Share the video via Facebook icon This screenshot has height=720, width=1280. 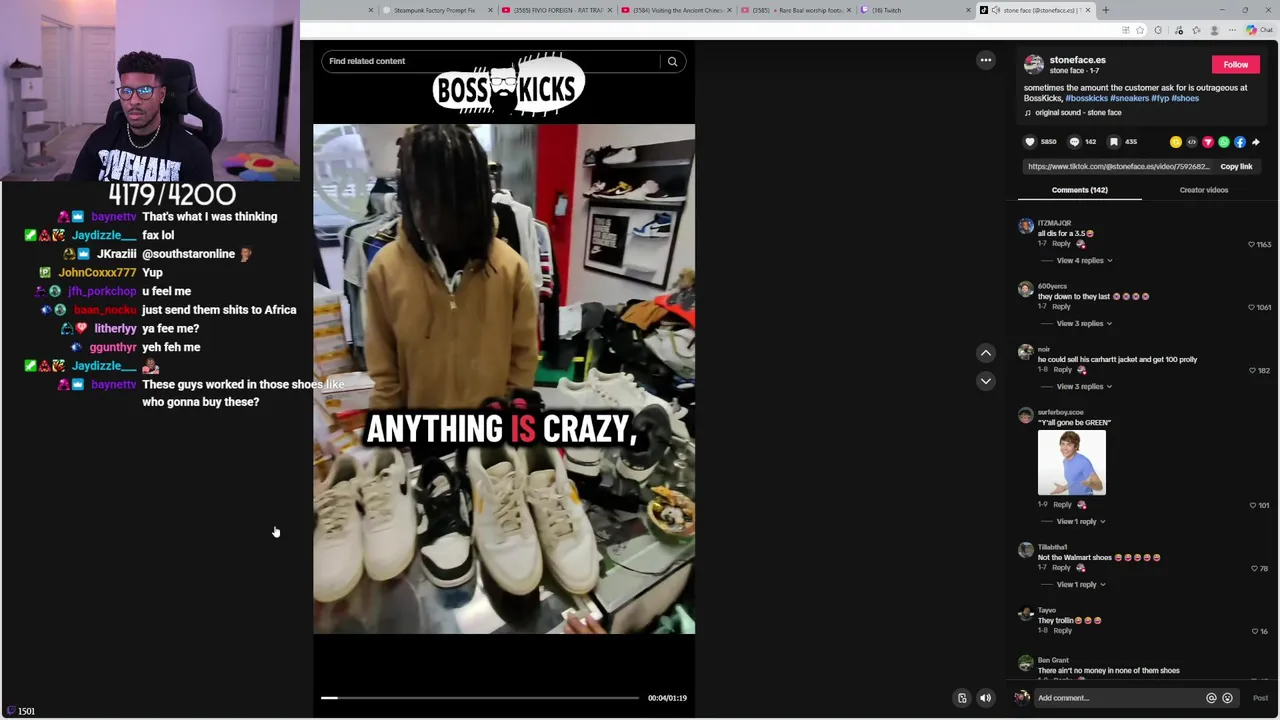1240,142
